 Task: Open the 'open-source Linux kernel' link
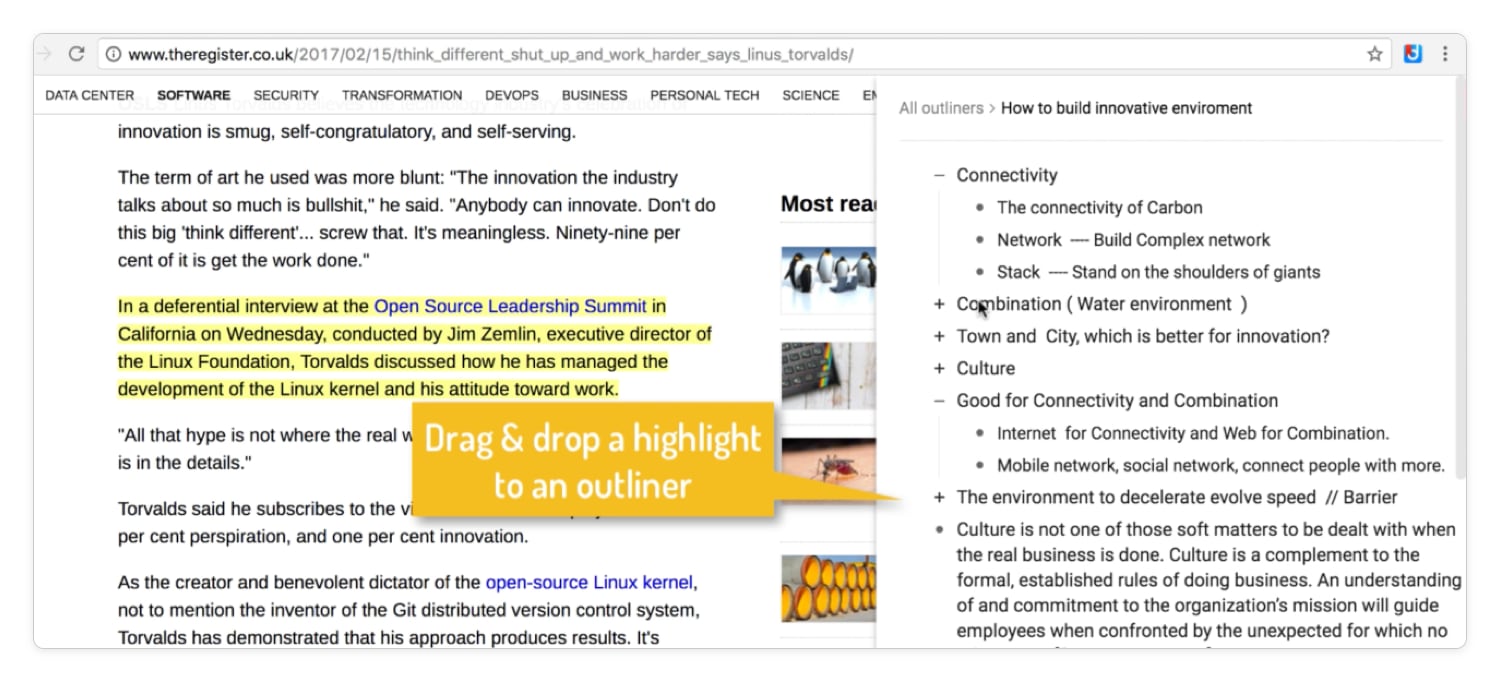[589, 582]
